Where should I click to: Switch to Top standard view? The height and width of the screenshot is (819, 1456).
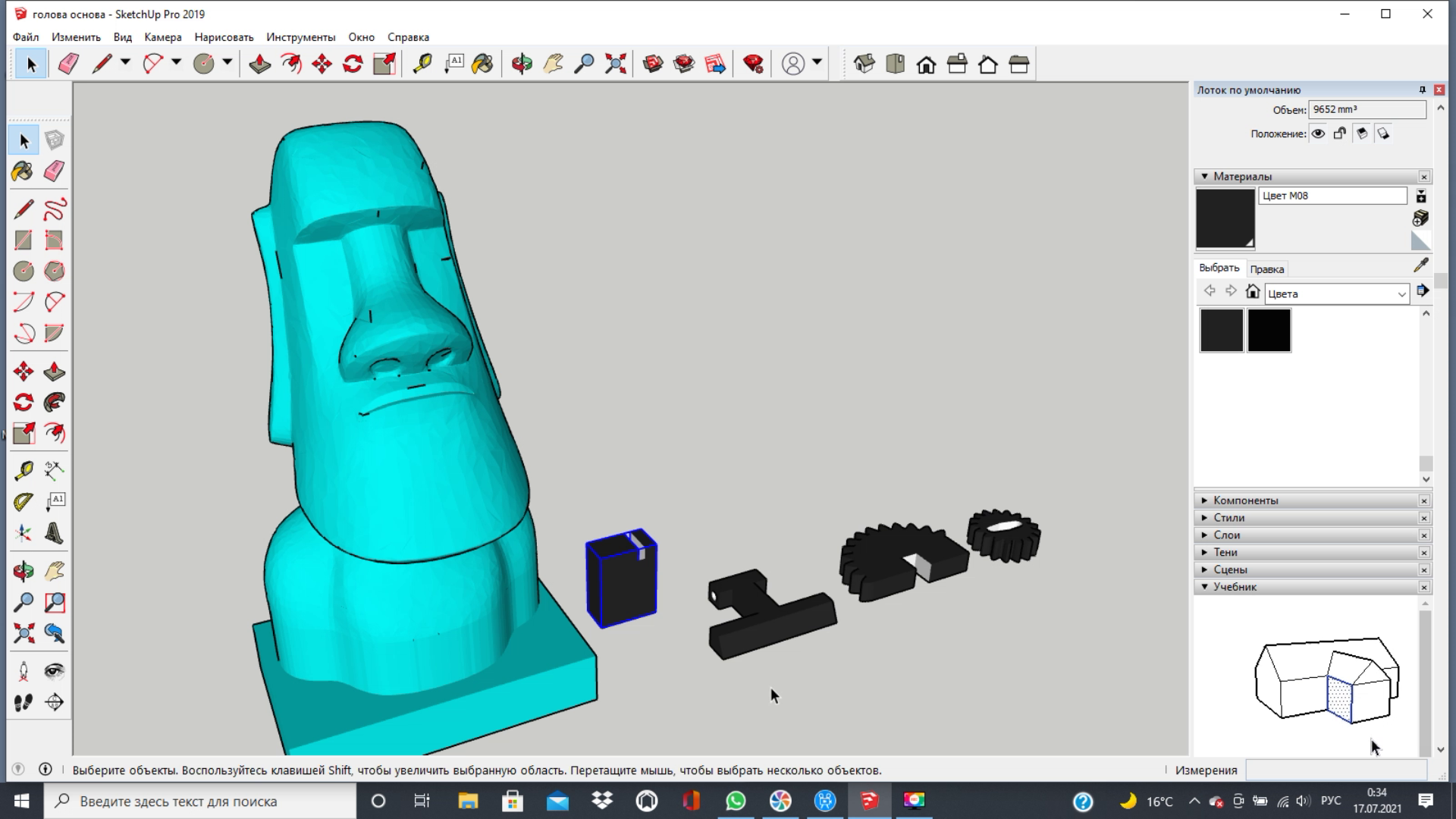(895, 64)
